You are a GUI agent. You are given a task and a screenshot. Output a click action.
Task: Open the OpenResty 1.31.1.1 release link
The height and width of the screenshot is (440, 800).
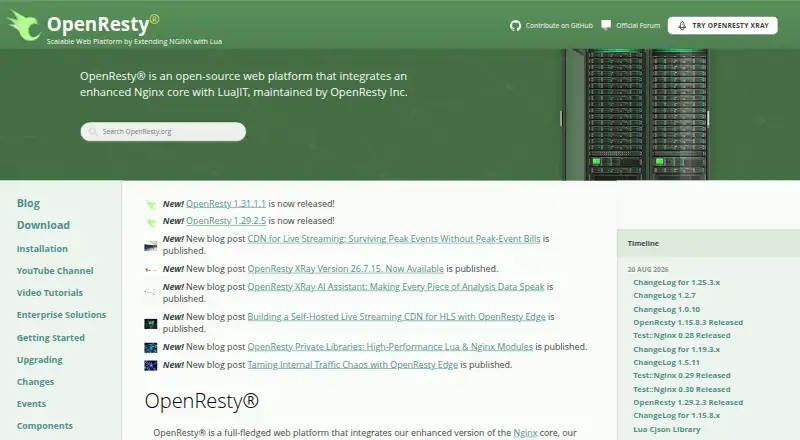tap(226, 204)
